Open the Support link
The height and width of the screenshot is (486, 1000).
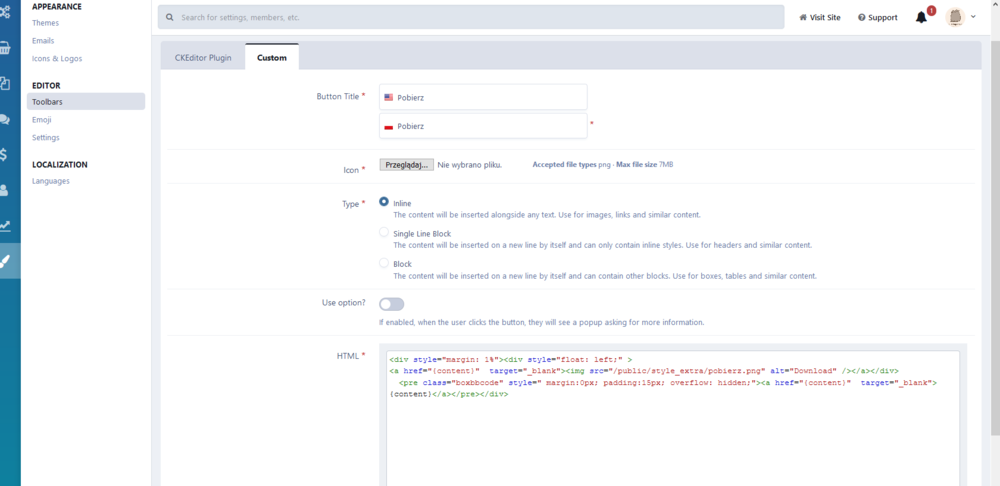[877, 18]
